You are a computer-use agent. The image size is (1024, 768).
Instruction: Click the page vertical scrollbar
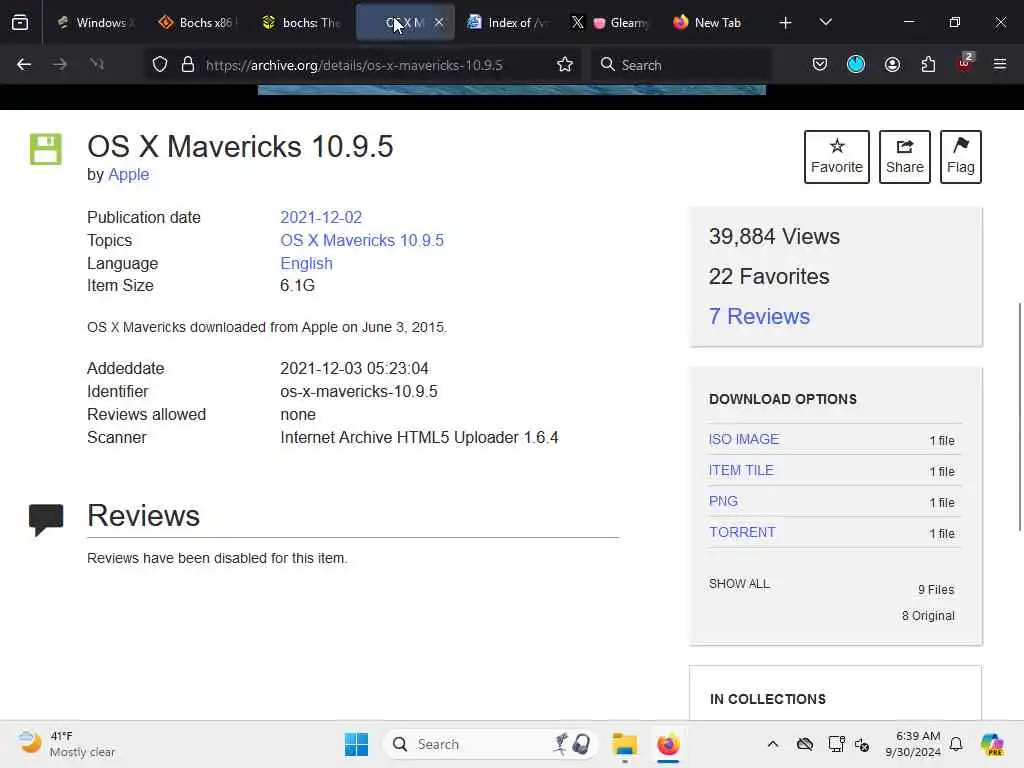click(1019, 416)
